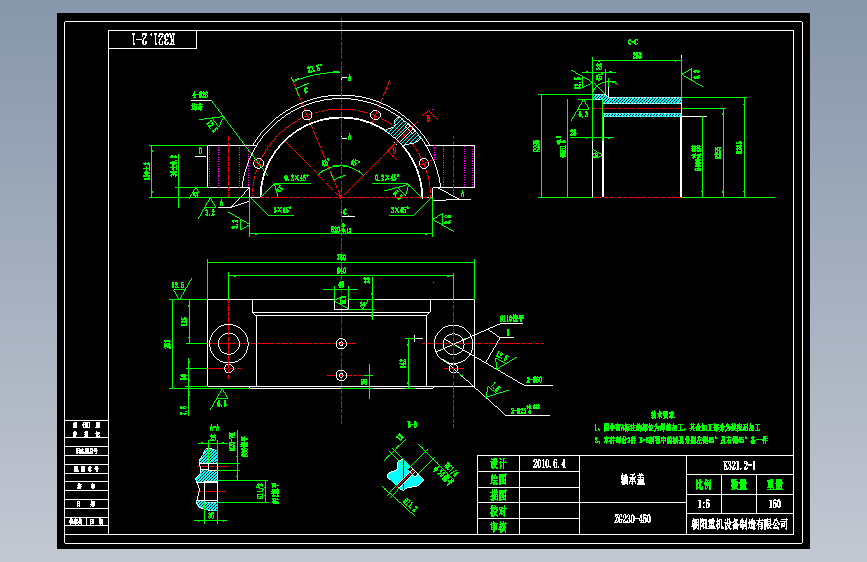Click the scale value 1:5
Screen dimensions: 867x562
point(703,504)
